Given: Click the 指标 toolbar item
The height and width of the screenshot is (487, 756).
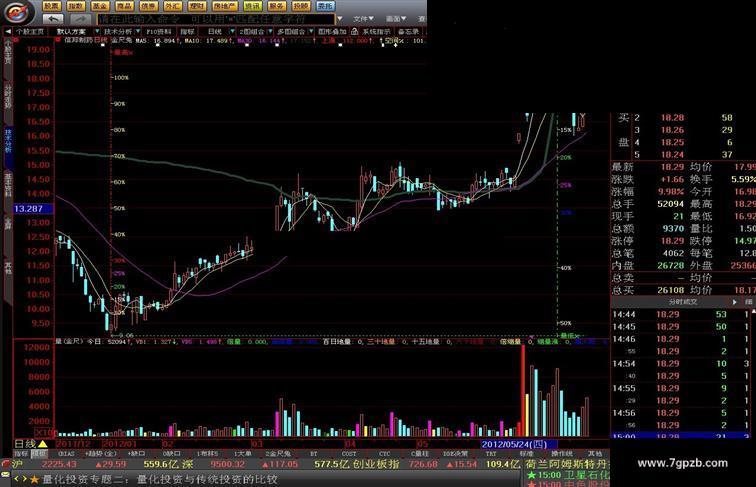Looking at the screenshot, I should (x=187, y=31).
